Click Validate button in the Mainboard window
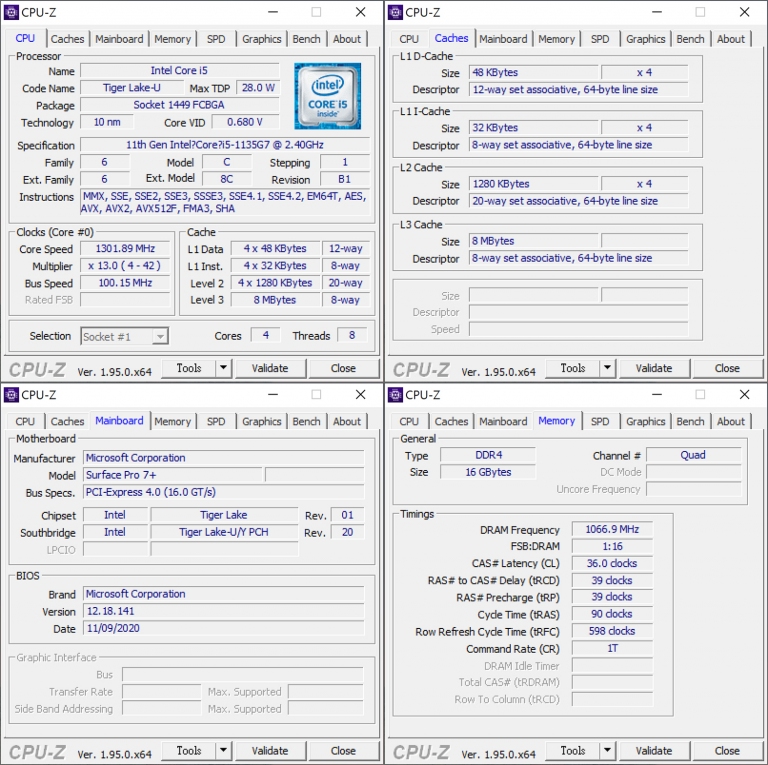 point(270,751)
